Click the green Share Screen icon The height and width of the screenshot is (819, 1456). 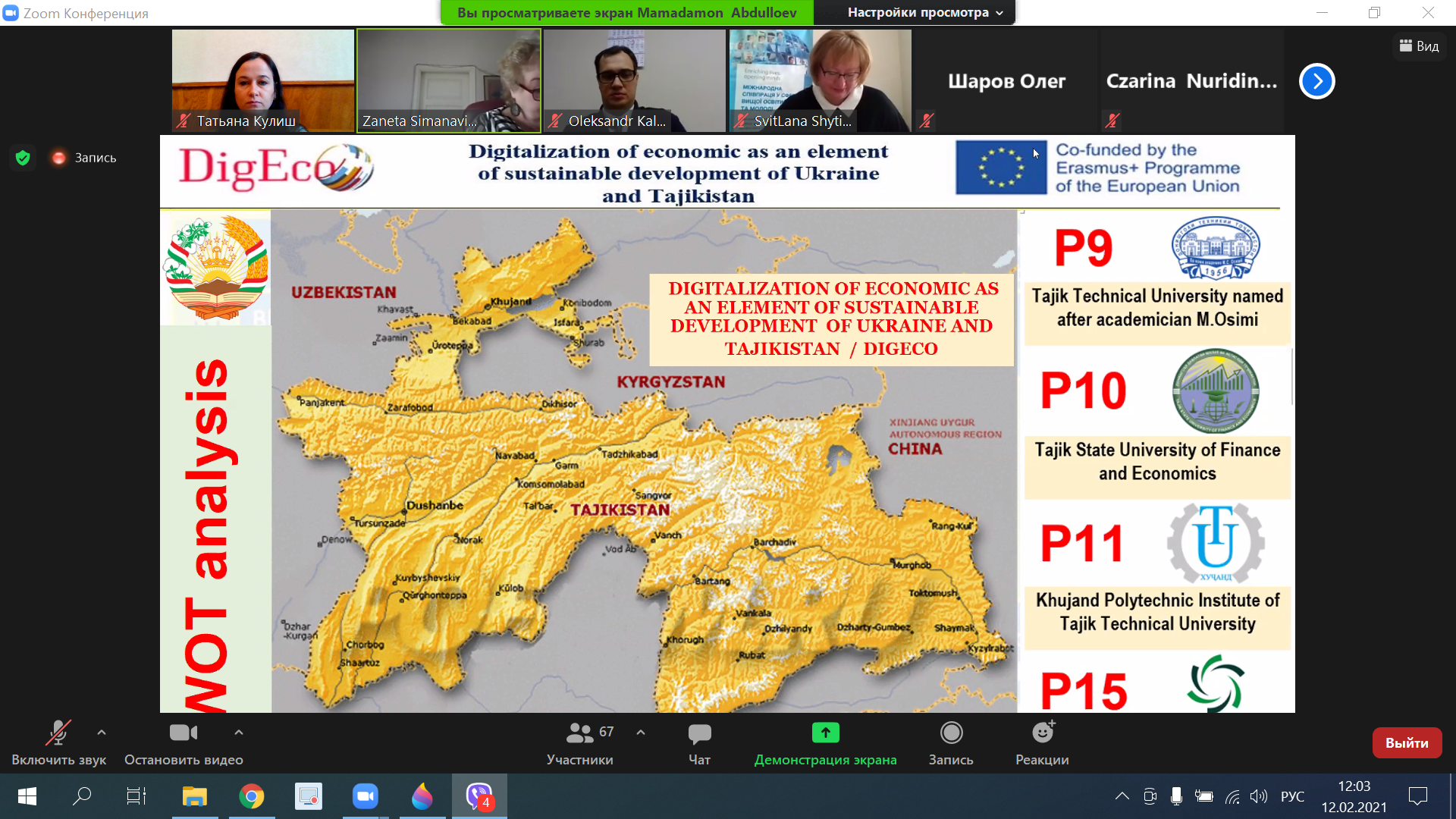point(825,733)
